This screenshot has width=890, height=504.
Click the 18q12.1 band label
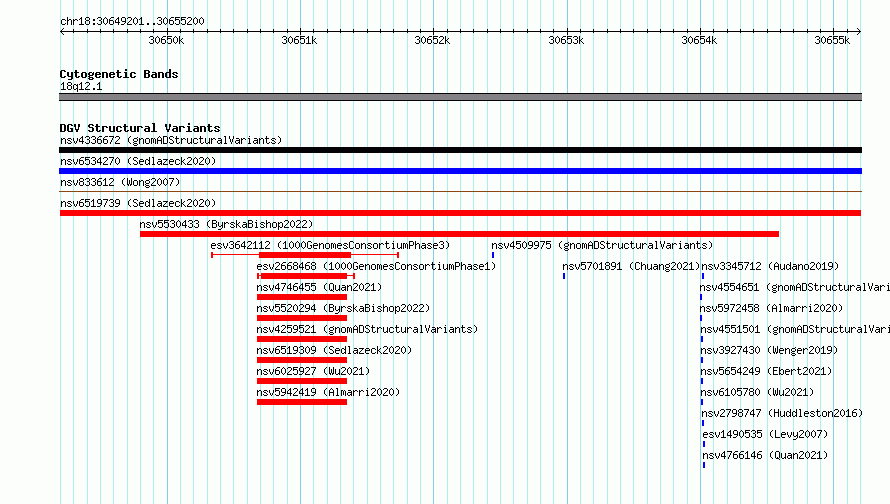pos(81,86)
